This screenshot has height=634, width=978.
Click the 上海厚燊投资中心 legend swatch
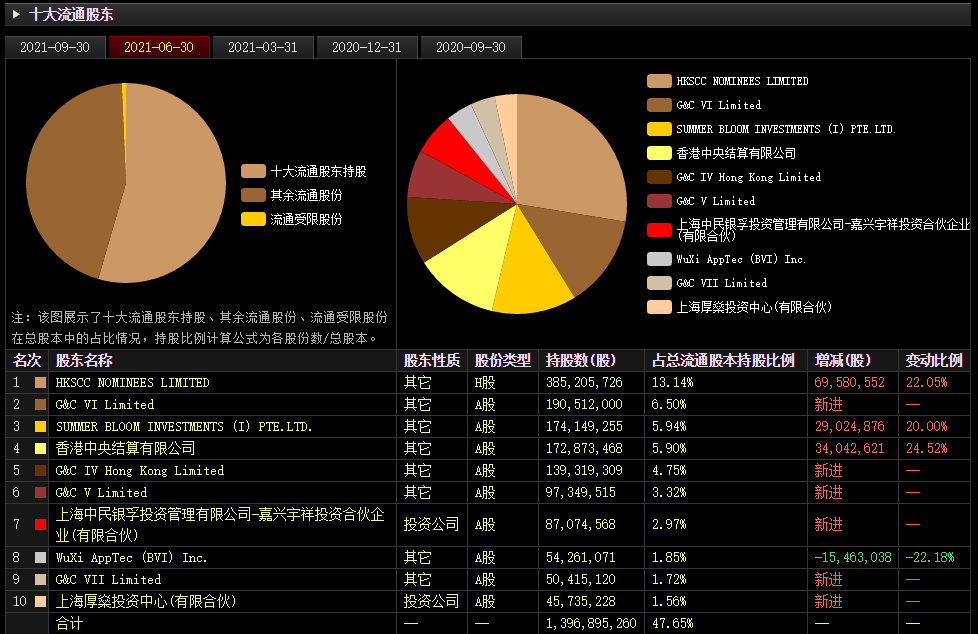pos(659,307)
